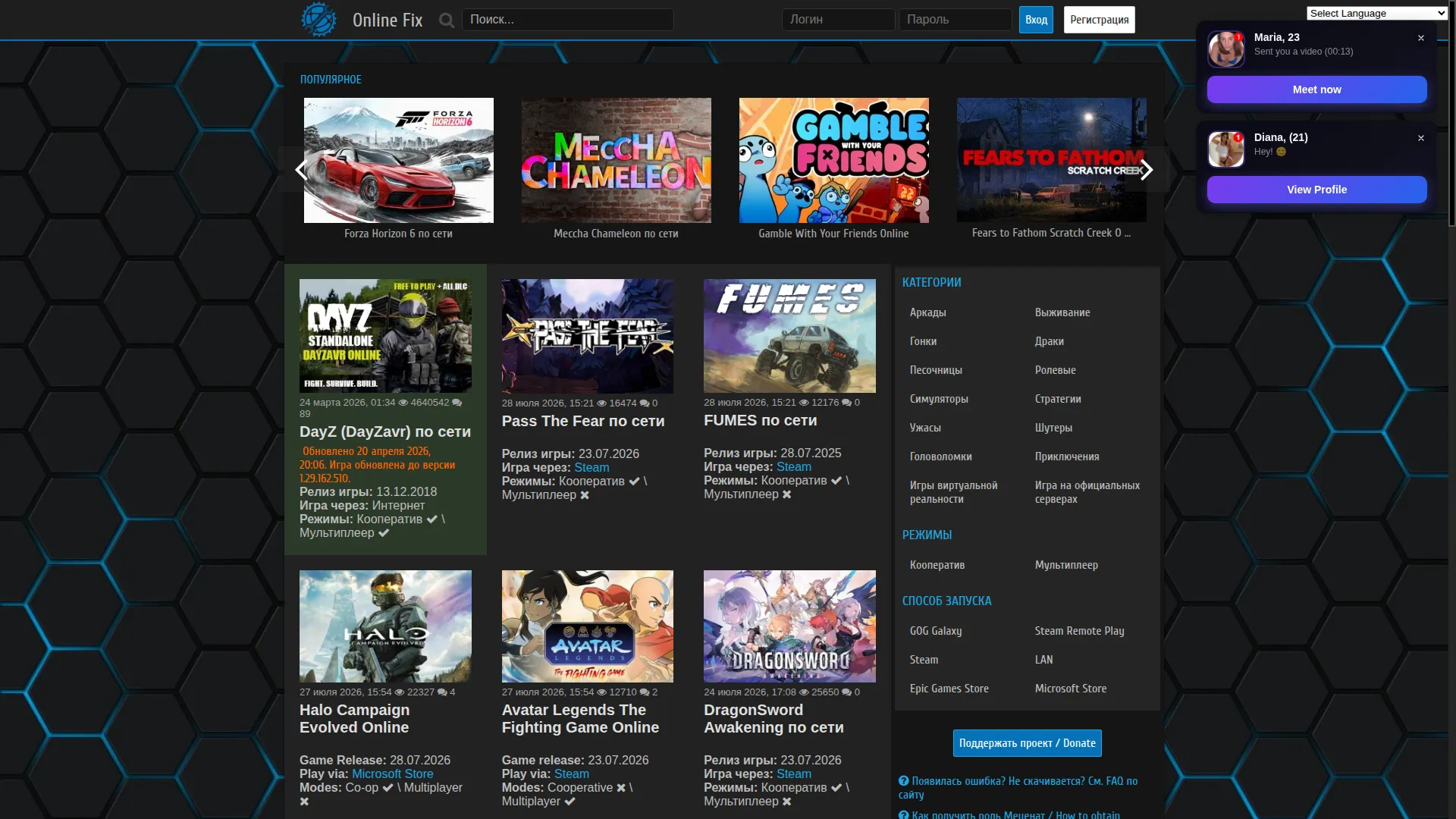
Task: Click Steam link under Pass The Fear
Action: [x=591, y=468]
